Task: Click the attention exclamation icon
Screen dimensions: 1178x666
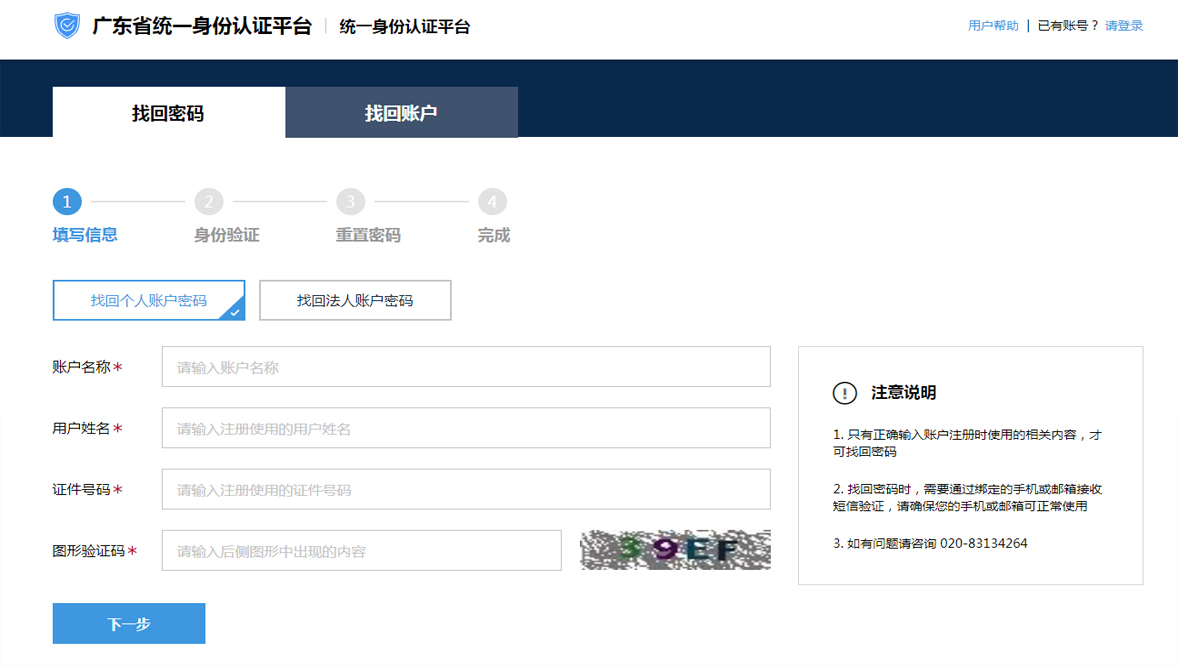Action: (x=844, y=393)
